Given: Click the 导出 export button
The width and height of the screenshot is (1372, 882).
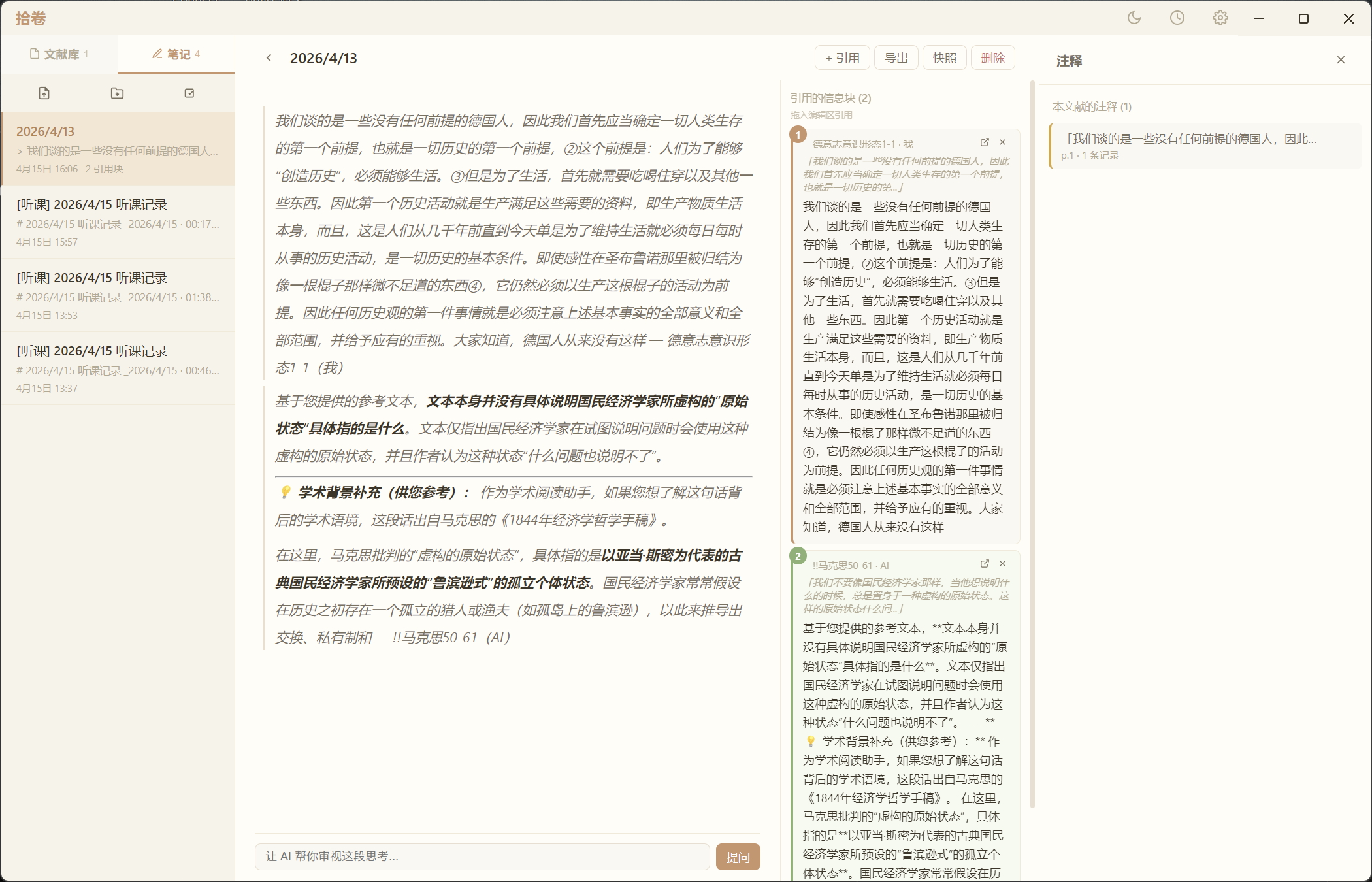Looking at the screenshot, I should tap(896, 58).
